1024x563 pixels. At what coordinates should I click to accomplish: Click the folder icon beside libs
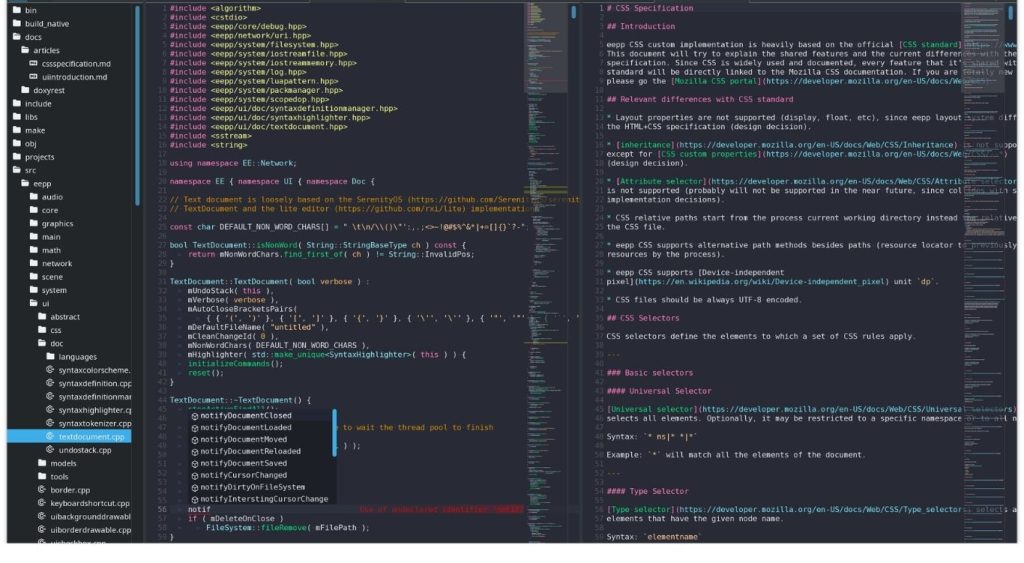click(17, 117)
